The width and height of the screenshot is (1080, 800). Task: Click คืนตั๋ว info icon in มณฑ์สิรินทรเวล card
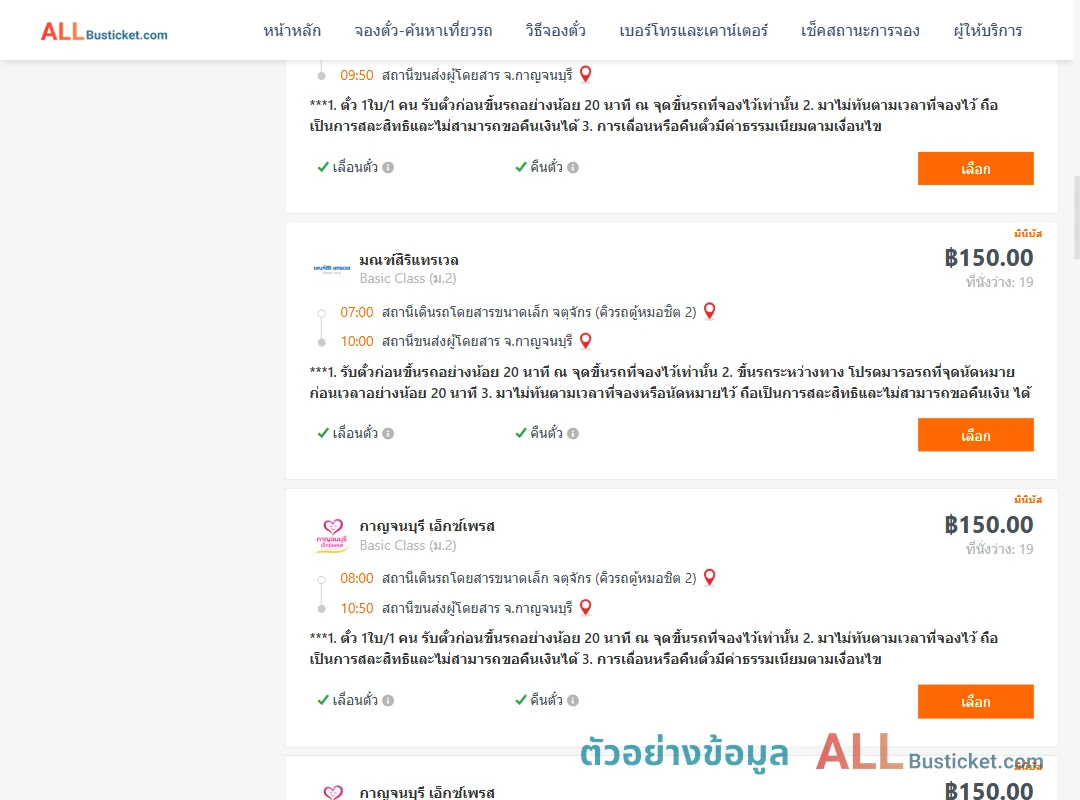(573, 433)
